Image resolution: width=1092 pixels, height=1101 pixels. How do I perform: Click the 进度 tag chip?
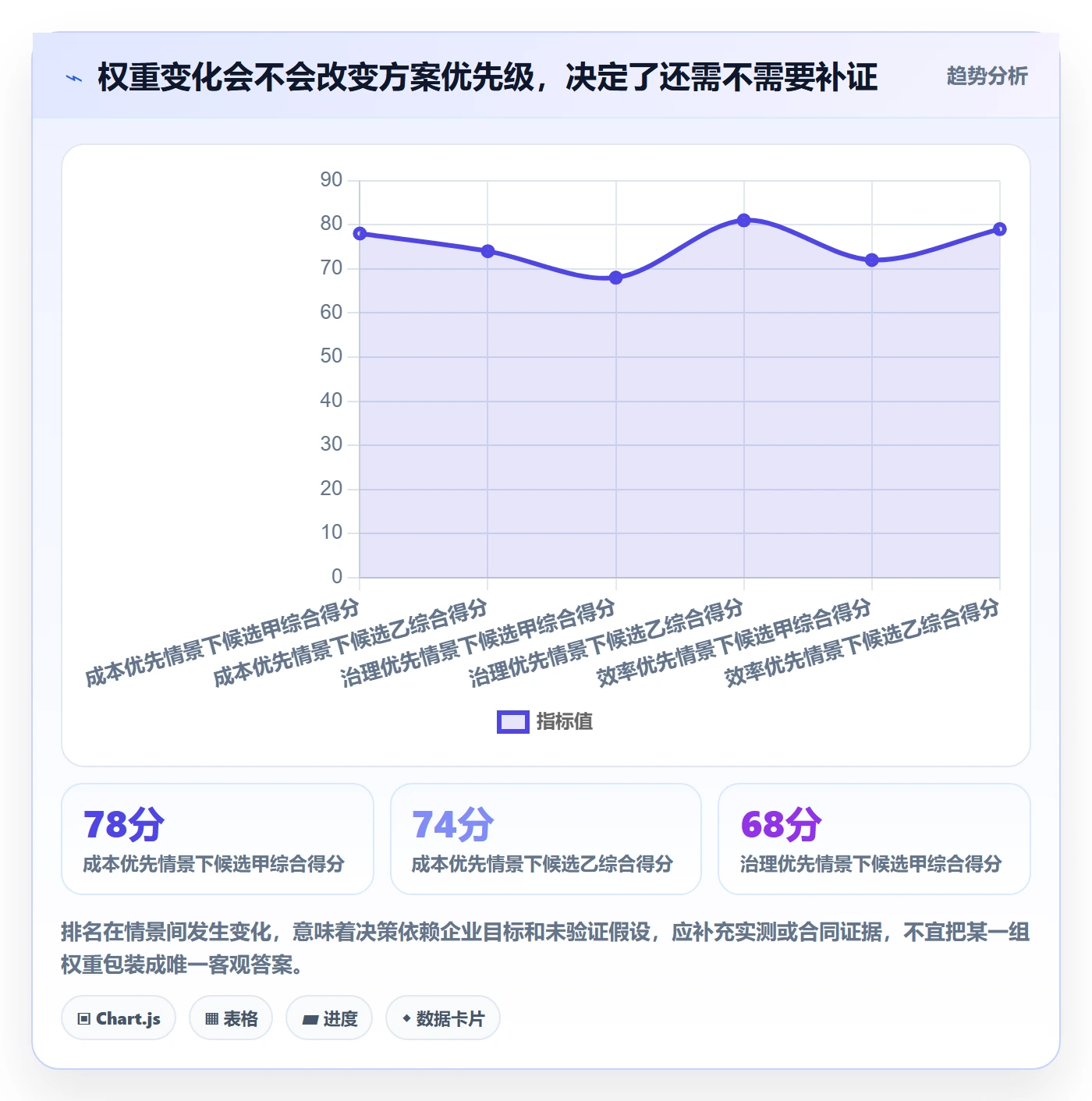coord(329,1018)
